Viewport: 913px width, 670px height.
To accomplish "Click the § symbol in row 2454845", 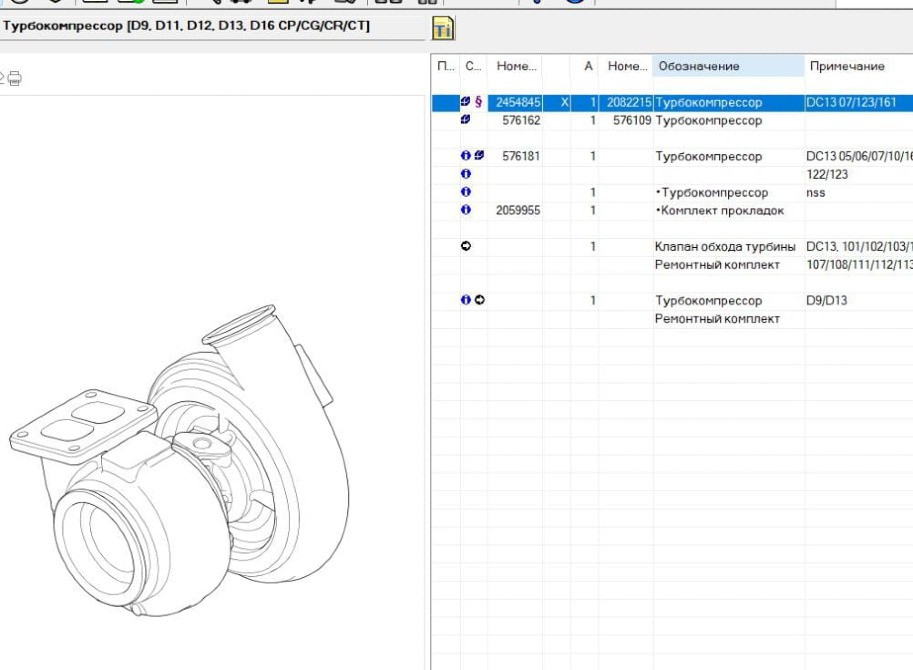I will pyautogui.click(x=478, y=102).
